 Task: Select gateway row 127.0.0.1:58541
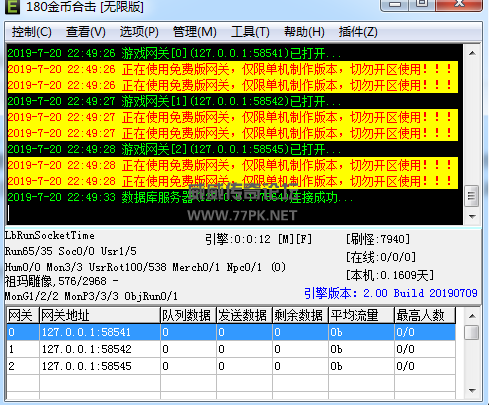(x=231, y=332)
